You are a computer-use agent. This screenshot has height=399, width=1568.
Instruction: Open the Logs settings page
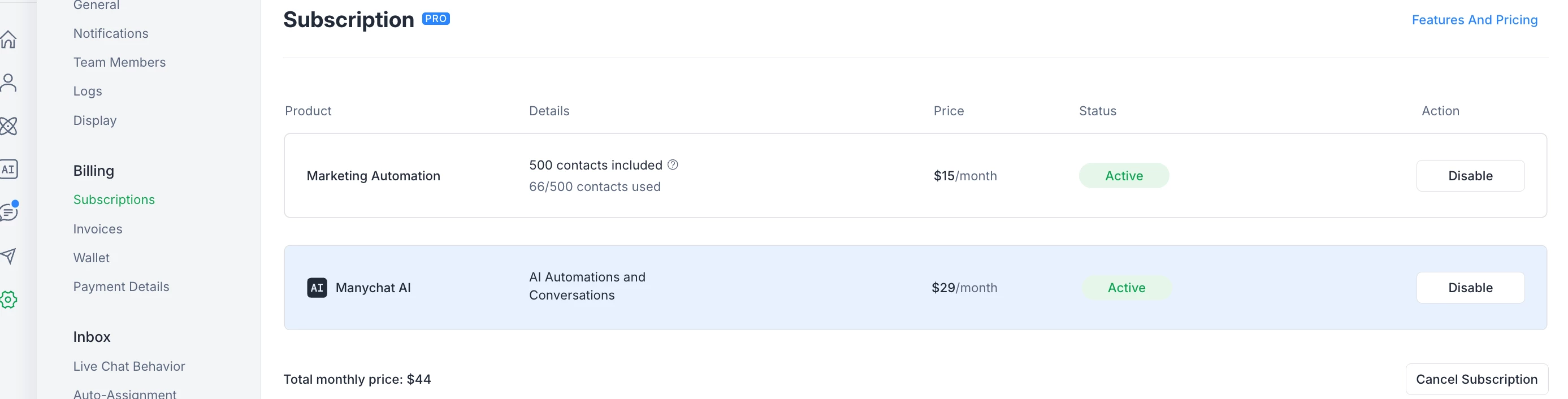click(x=88, y=91)
